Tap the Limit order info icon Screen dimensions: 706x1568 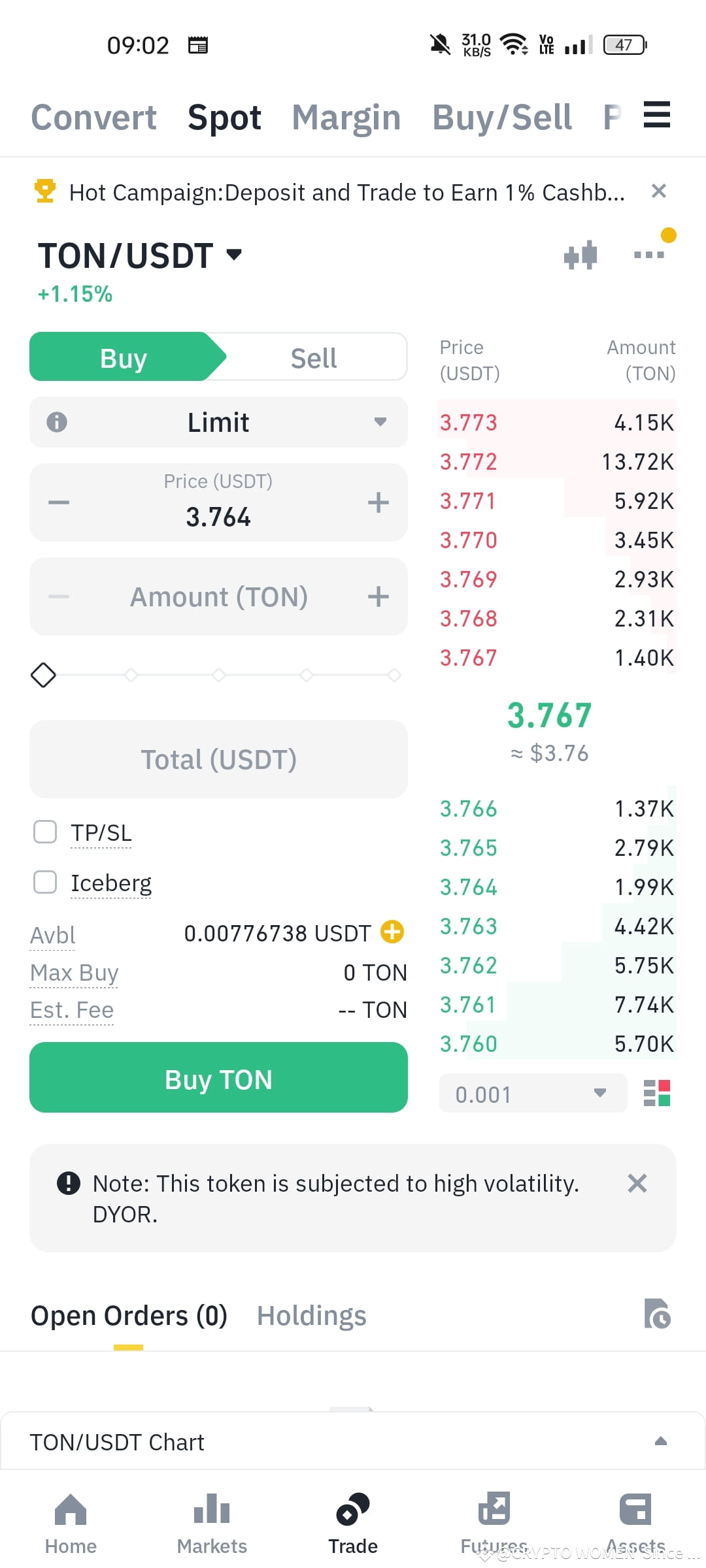[57, 422]
